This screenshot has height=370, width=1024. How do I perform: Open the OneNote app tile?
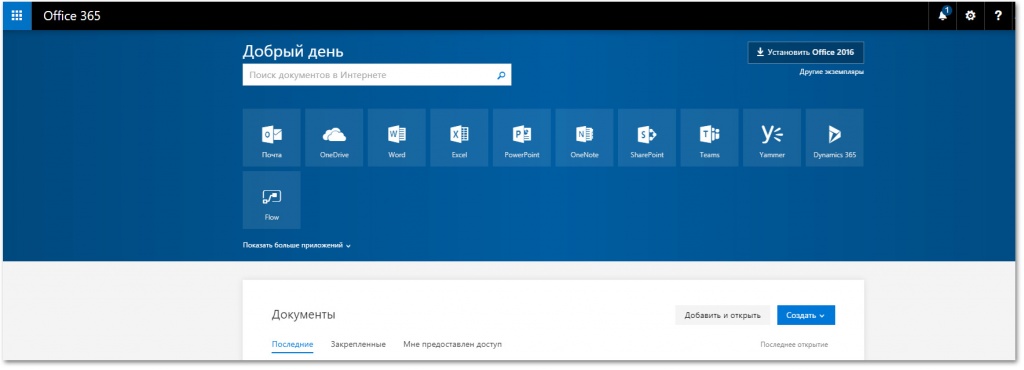point(584,138)
